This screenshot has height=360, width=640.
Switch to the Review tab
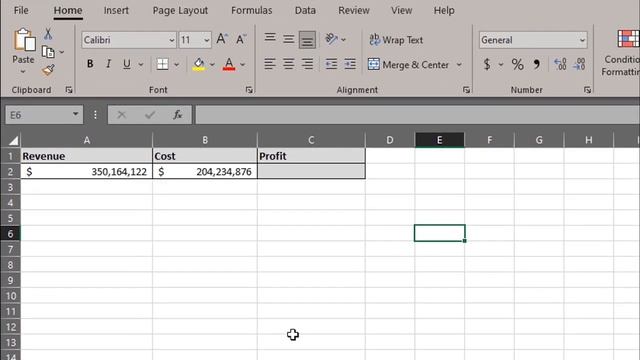(353, 10)
